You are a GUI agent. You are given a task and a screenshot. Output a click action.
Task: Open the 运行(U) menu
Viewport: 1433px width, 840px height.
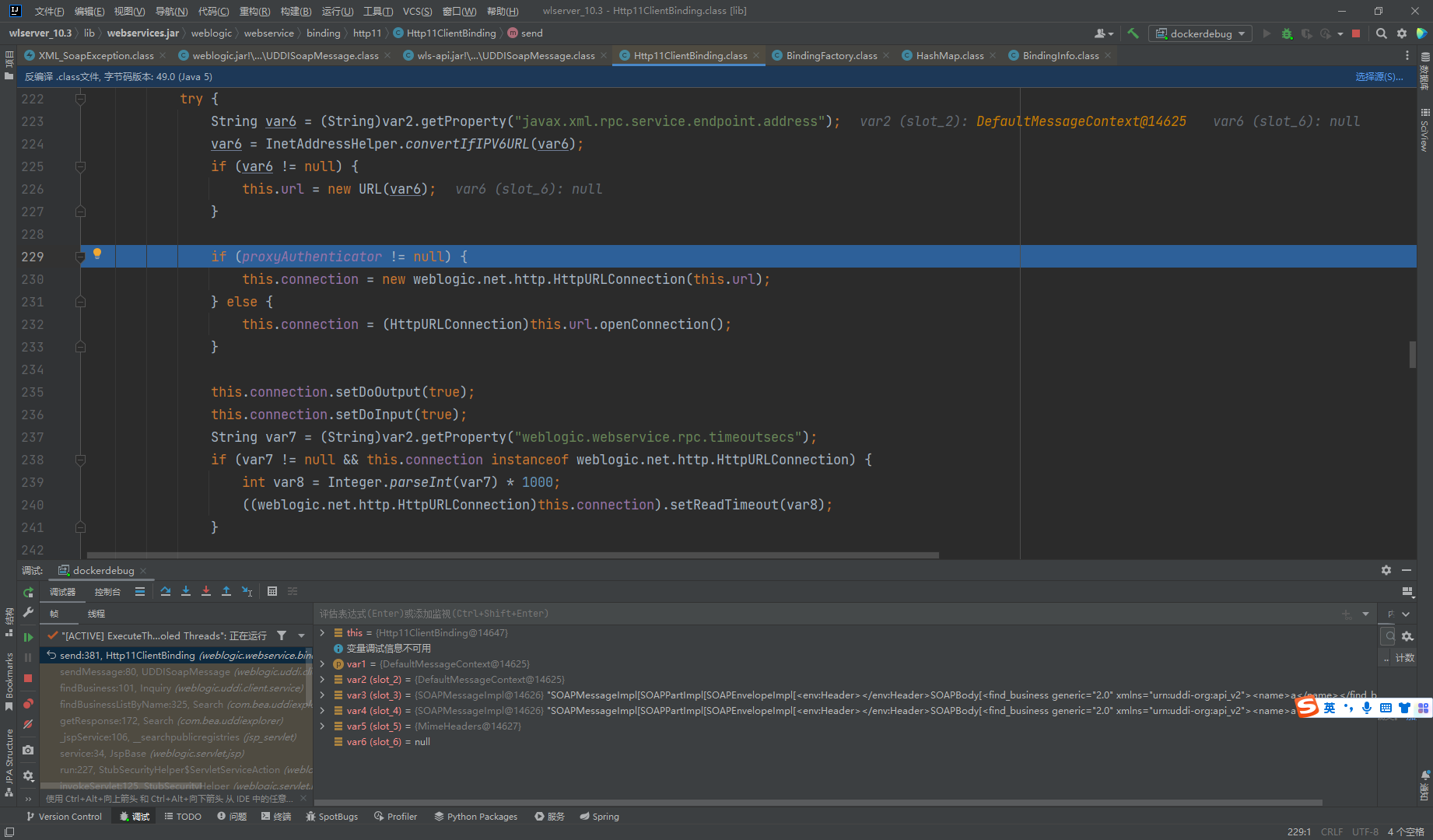pyautogui.click(x=338, y=11)
